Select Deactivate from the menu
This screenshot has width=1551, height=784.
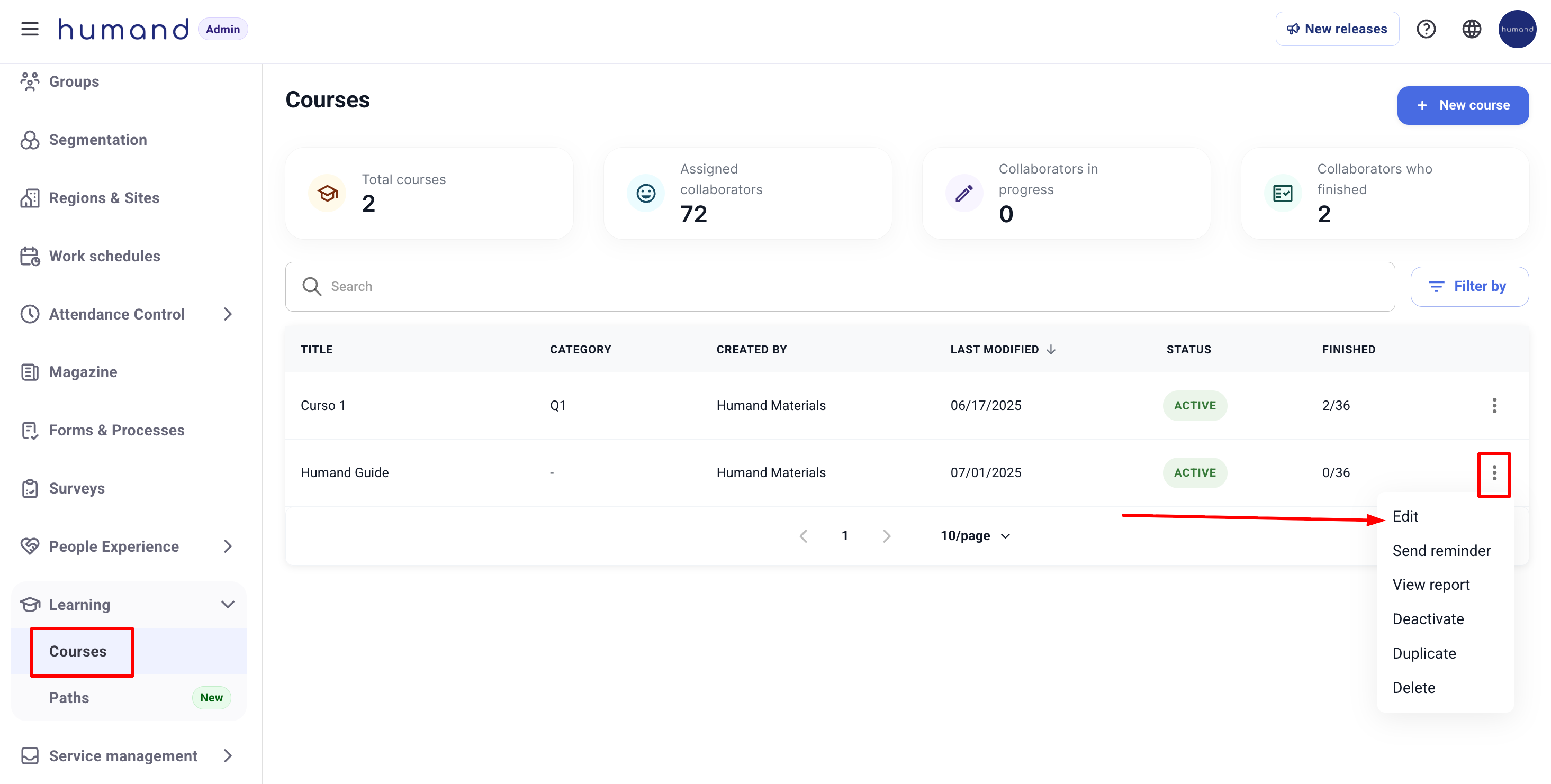point(1428,619)
